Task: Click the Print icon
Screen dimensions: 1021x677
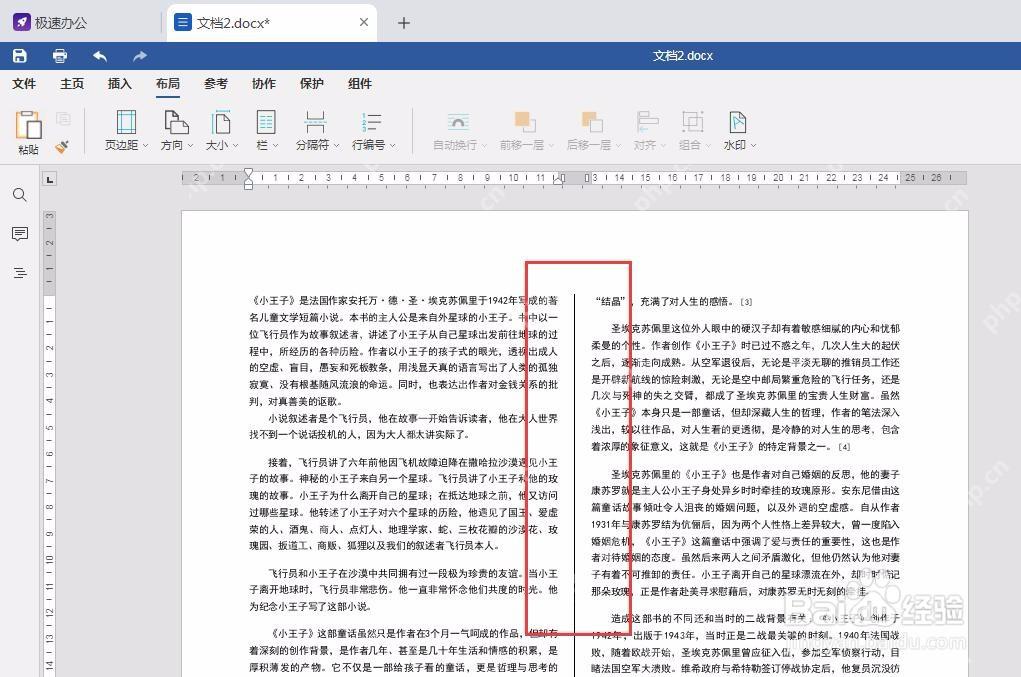Action: pyautogui.click(x=60, y=56)
